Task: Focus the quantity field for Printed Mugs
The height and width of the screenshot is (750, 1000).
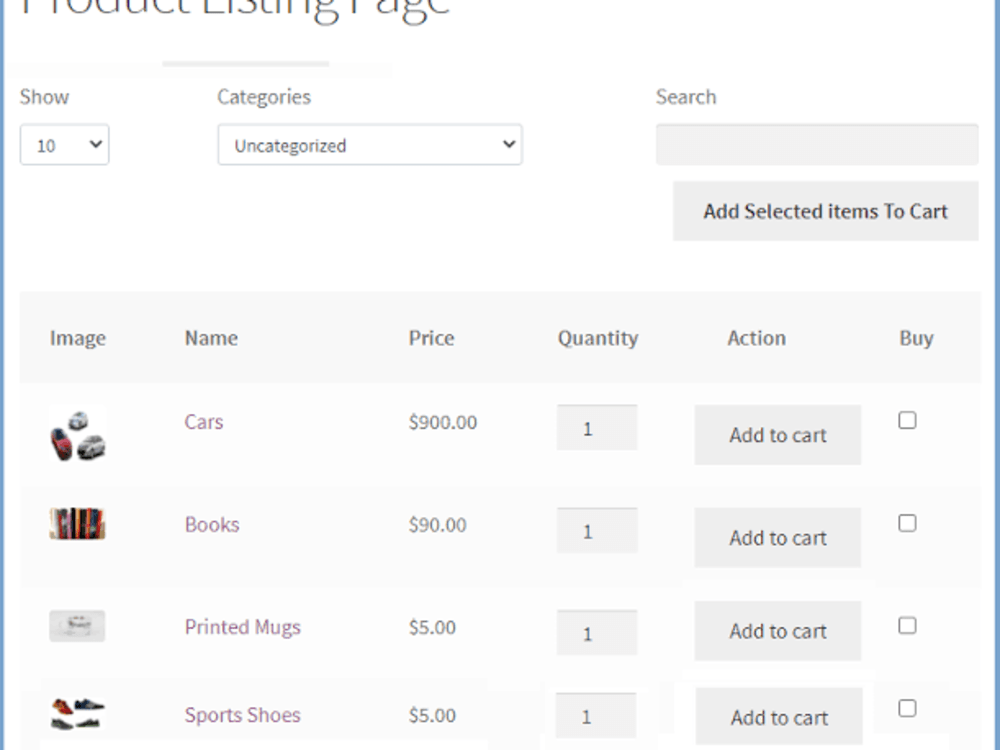Action: [597, 633]
